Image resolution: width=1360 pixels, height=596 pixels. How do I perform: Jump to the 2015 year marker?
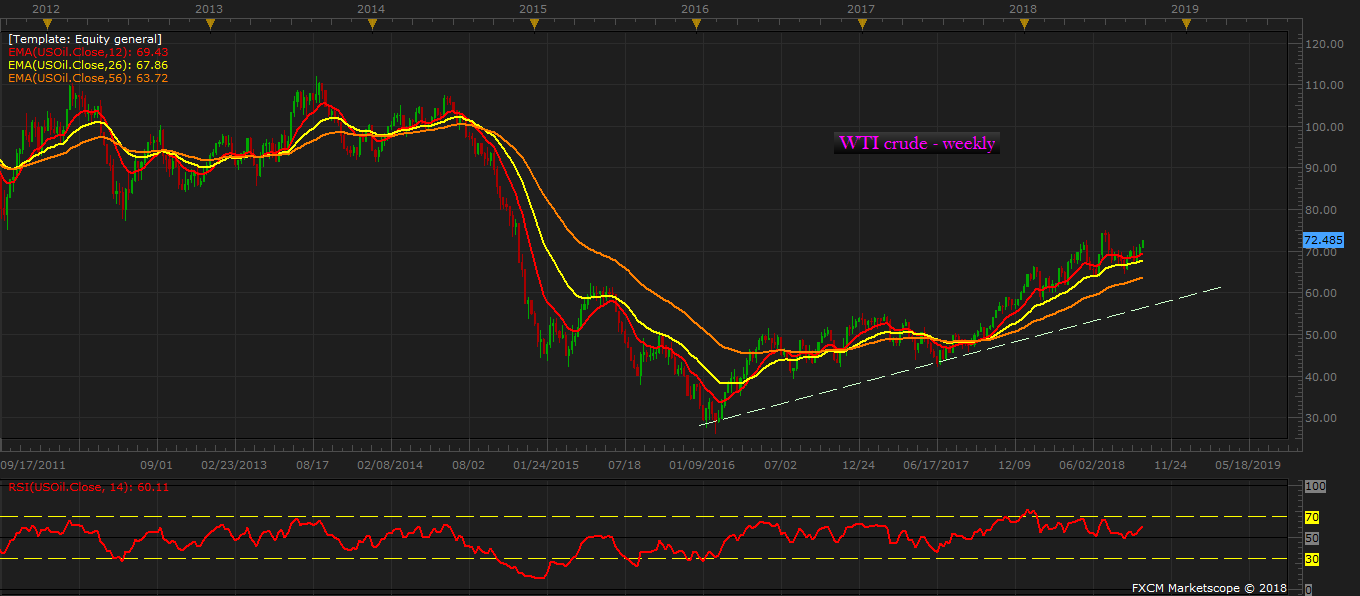point(533,24)
